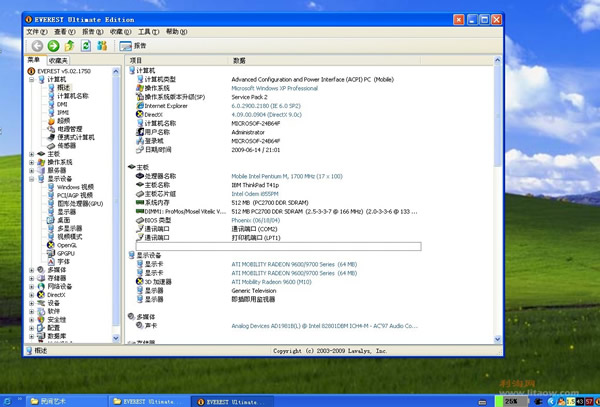The image size is (600, 407).
Task: Open Mobile Intel Pentium M processor link
Action: pos(287,176)
